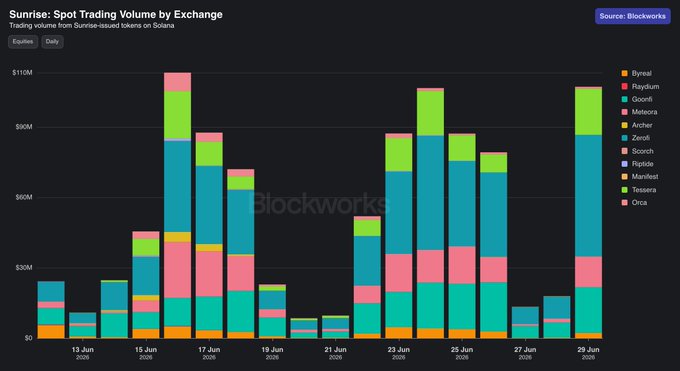Click the blue Zerofi segment of 27 Jun bar
This screenshot has width=680, height=371.
[525, 315]
